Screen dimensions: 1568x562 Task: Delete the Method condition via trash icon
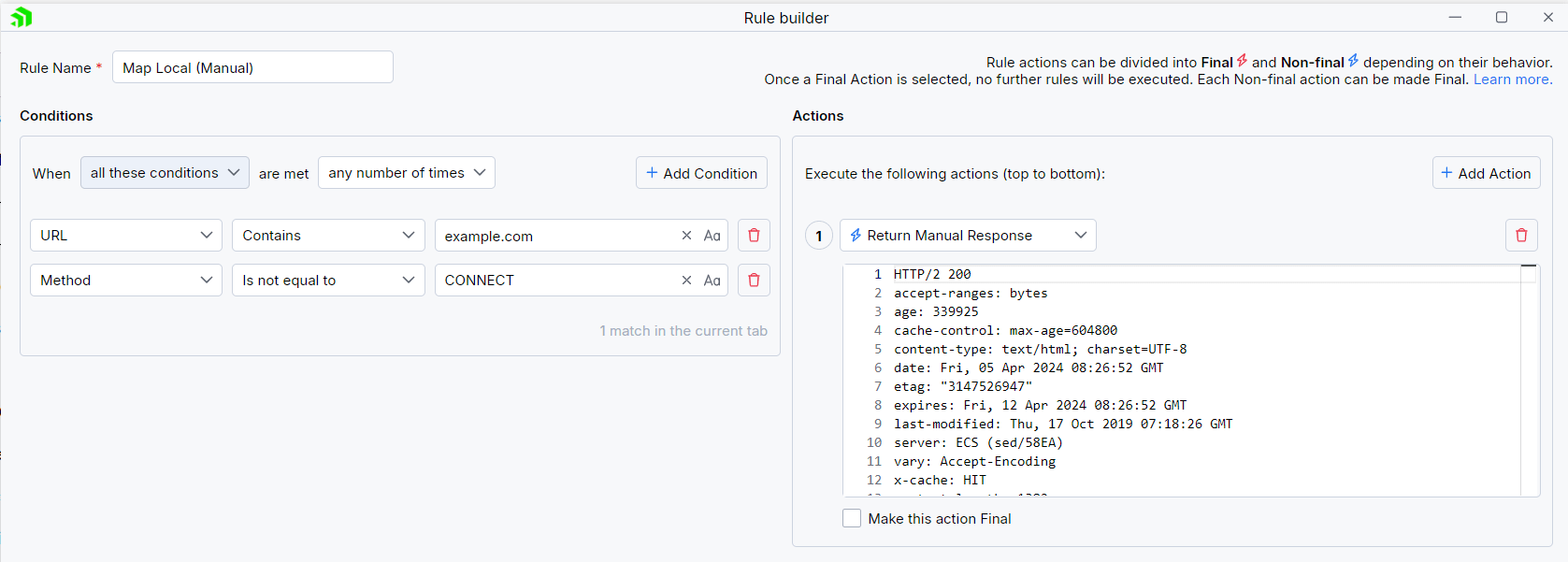[x=754, y=280]
